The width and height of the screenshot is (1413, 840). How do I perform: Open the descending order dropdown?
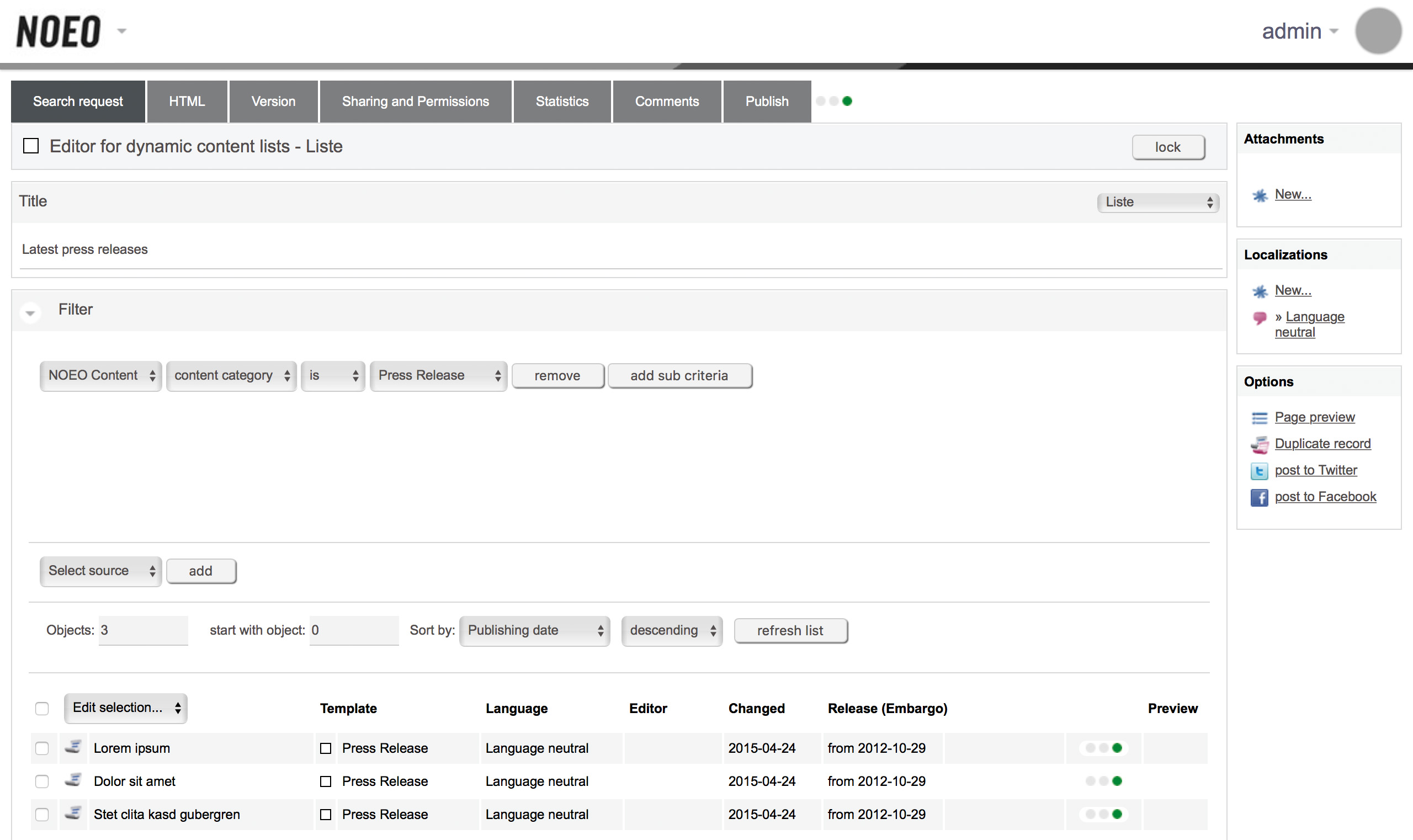pos(672,631)
